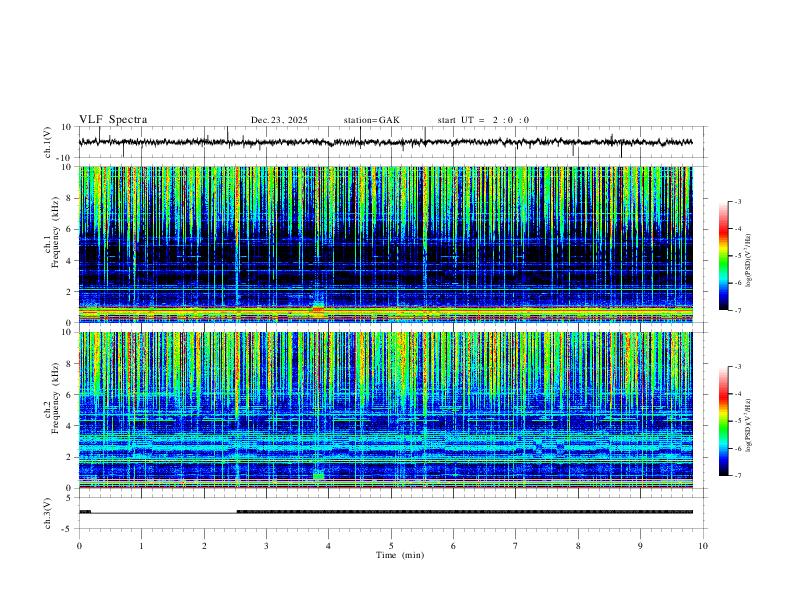Click the ch.1 colorbar 'log(PSD)(V²/Hz)' label
Image resolution: width=792 pixels, height=612 pixels.
749,261
